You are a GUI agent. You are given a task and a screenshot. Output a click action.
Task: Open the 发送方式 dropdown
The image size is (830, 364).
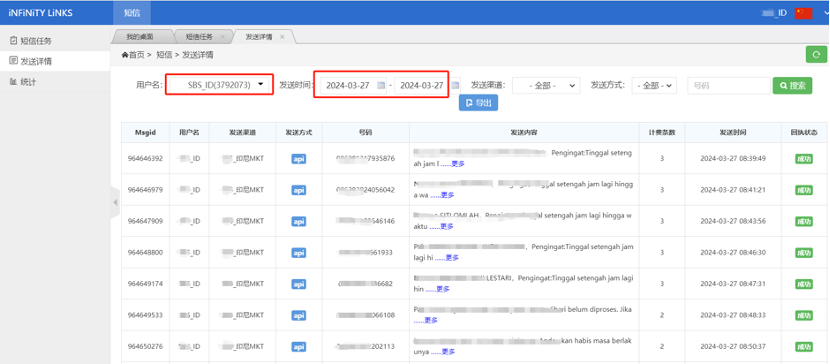(x=654, y=86)
